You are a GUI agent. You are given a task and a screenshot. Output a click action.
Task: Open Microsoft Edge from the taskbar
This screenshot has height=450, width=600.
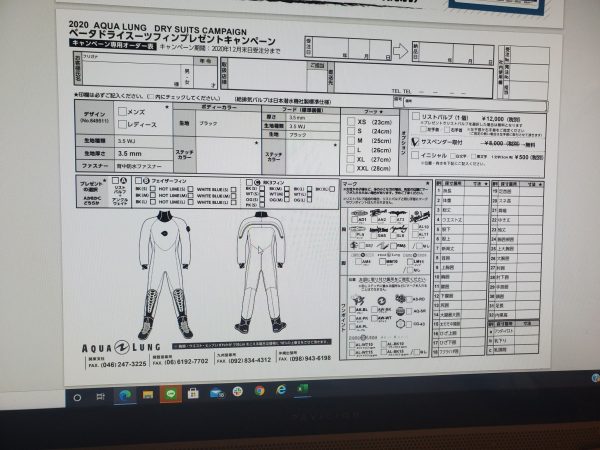pyautogui.click(x=125, y=394)
